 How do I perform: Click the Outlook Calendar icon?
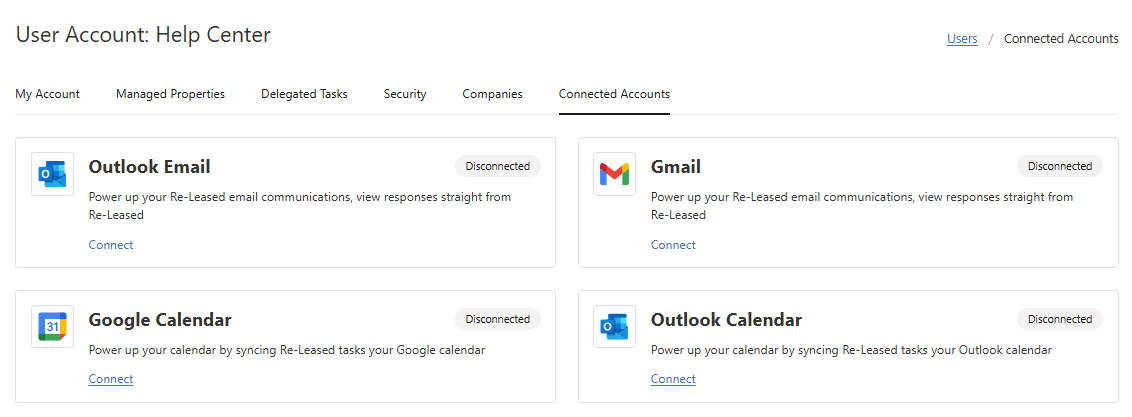click(x=614, y=327)
